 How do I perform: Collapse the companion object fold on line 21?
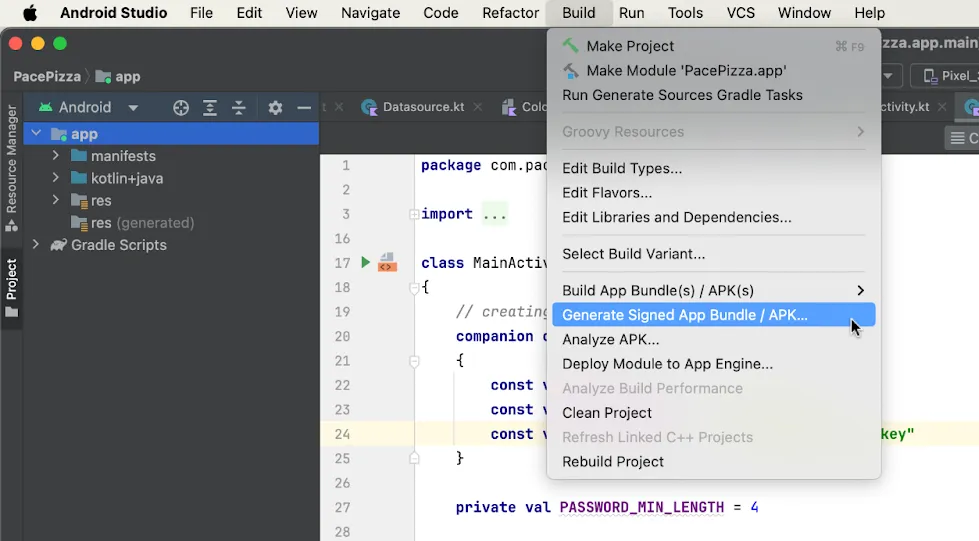(414, 361)
